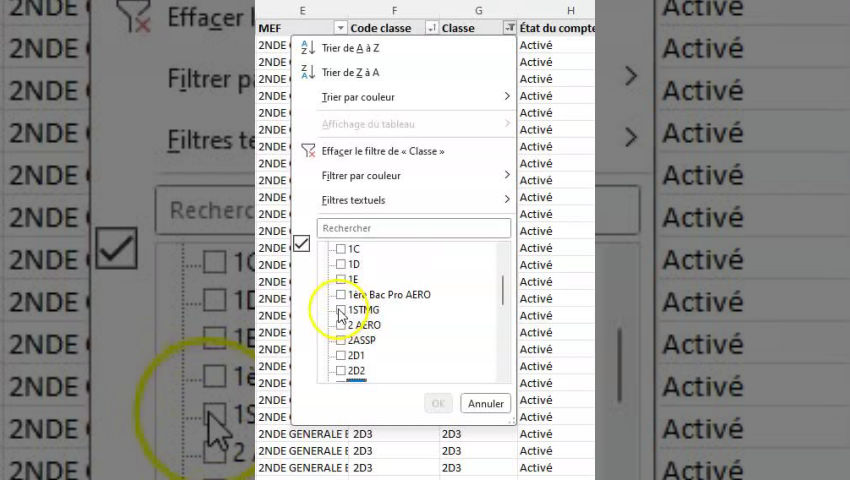Tick the 1ère Bac Pro AERO checkbox

341,295
